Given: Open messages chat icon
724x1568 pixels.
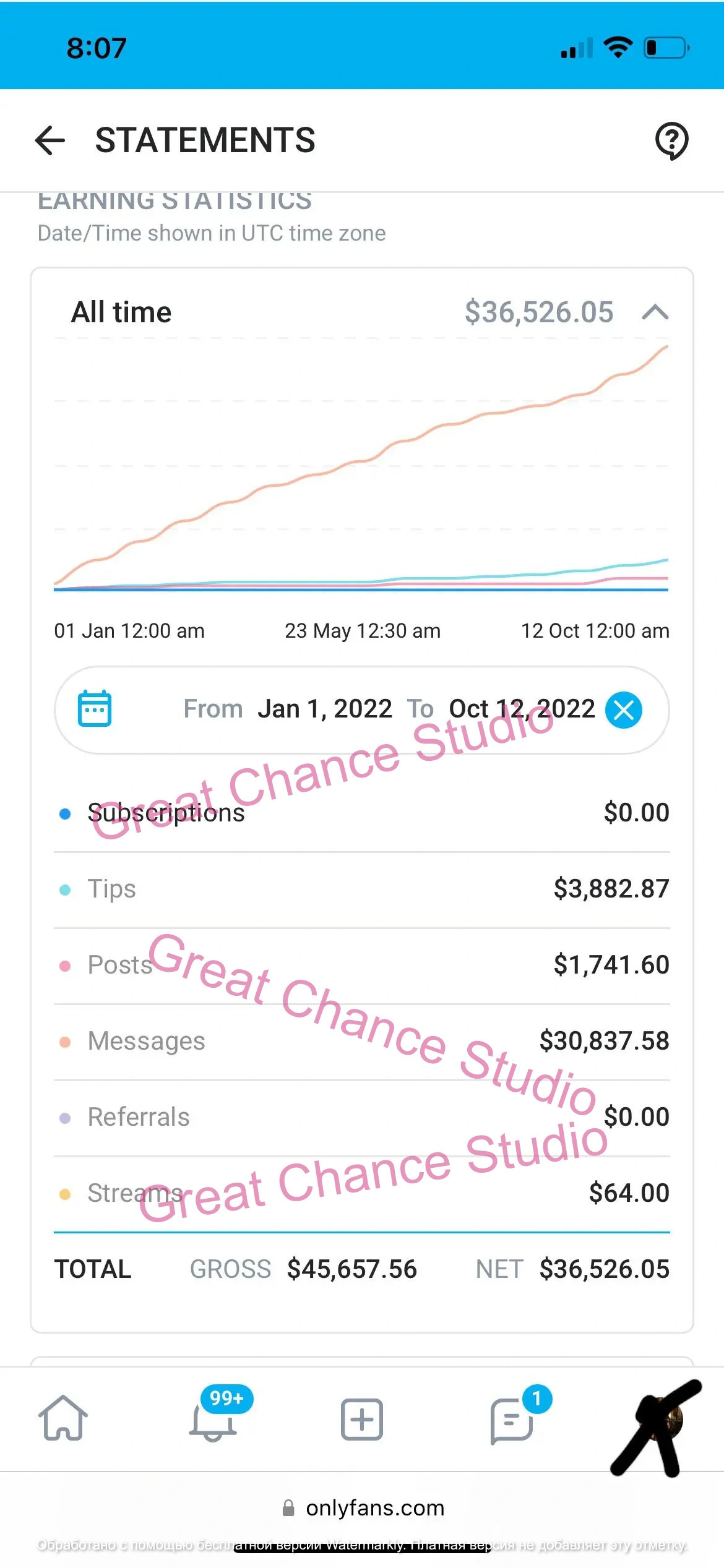Looking at the screenshot, I should pyautogui.click(x=512, y=1420).
